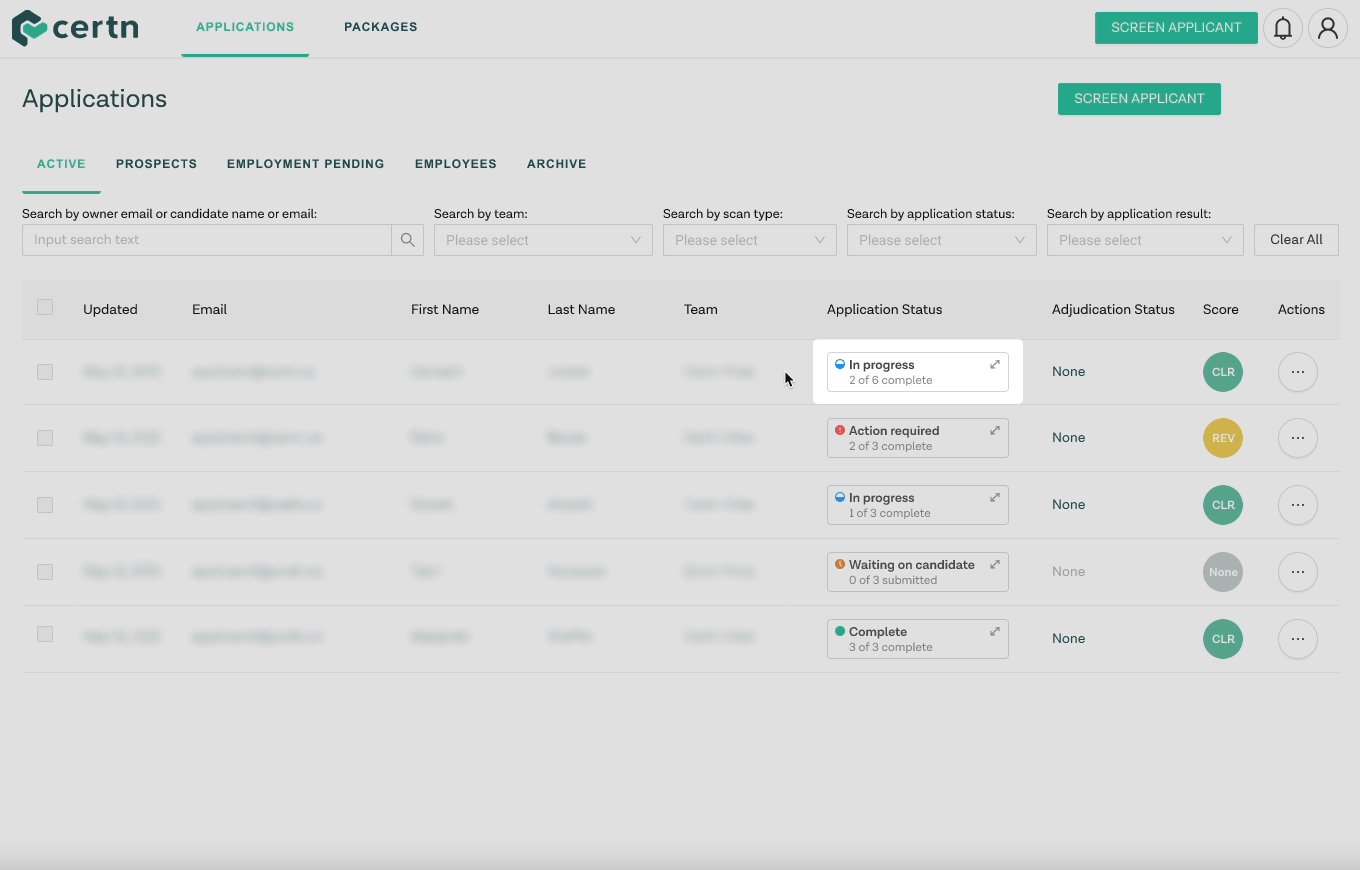Open the actions menu for the Complete row
The image size is (1360, 870).
point(1297,638)
